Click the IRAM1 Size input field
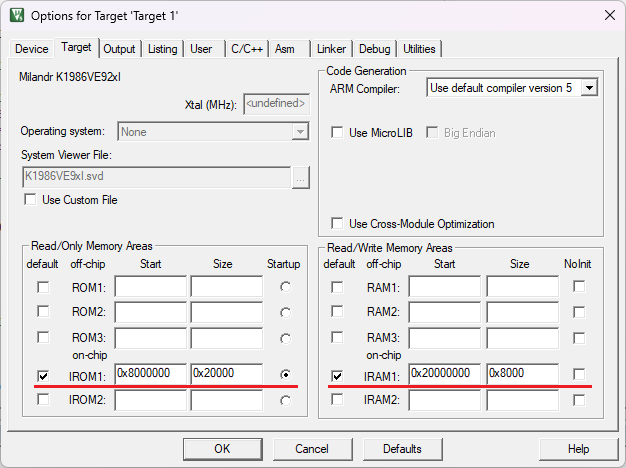 [x=522, y=374]
